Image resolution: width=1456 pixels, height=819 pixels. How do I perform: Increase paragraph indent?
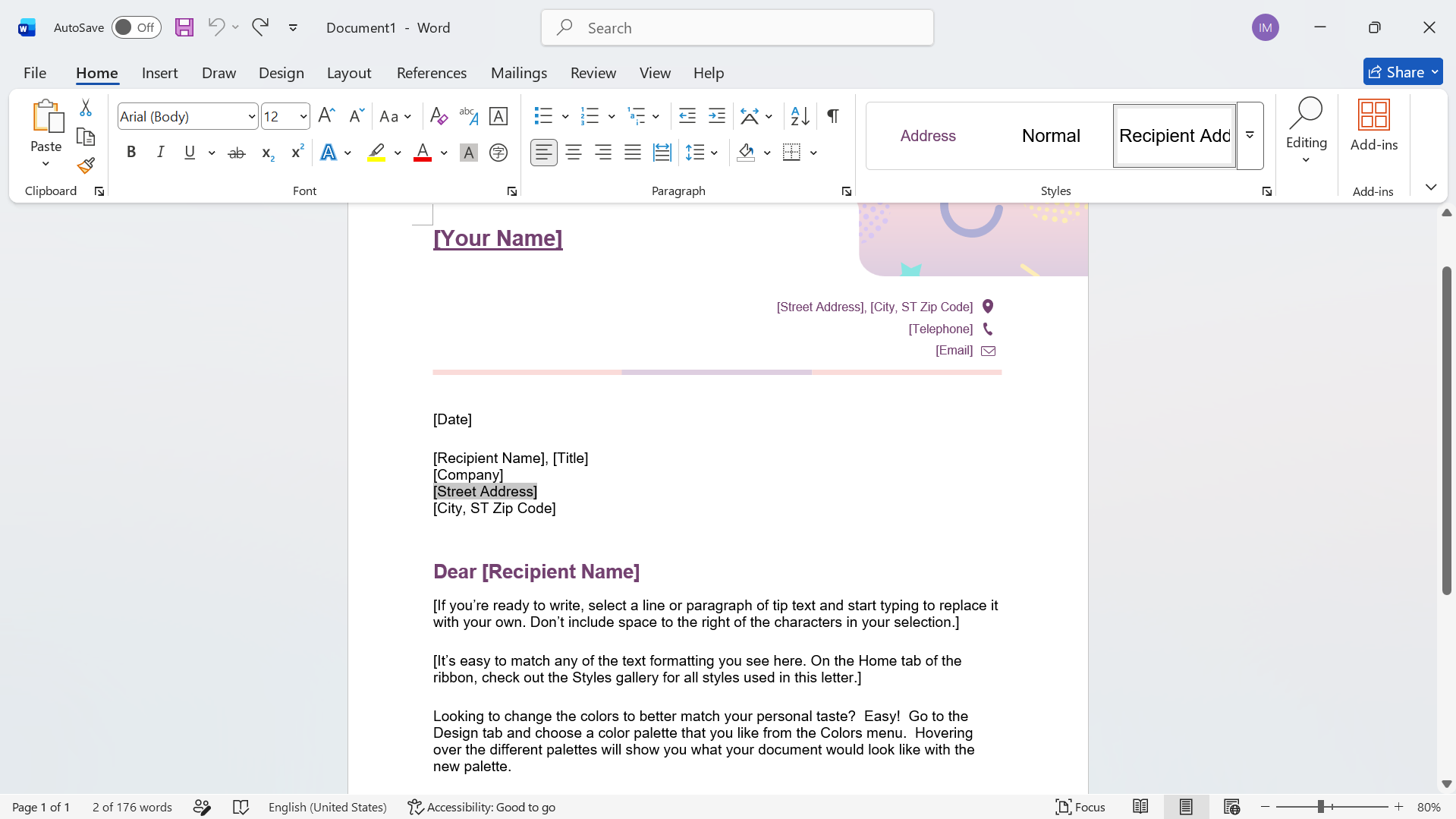717,116
